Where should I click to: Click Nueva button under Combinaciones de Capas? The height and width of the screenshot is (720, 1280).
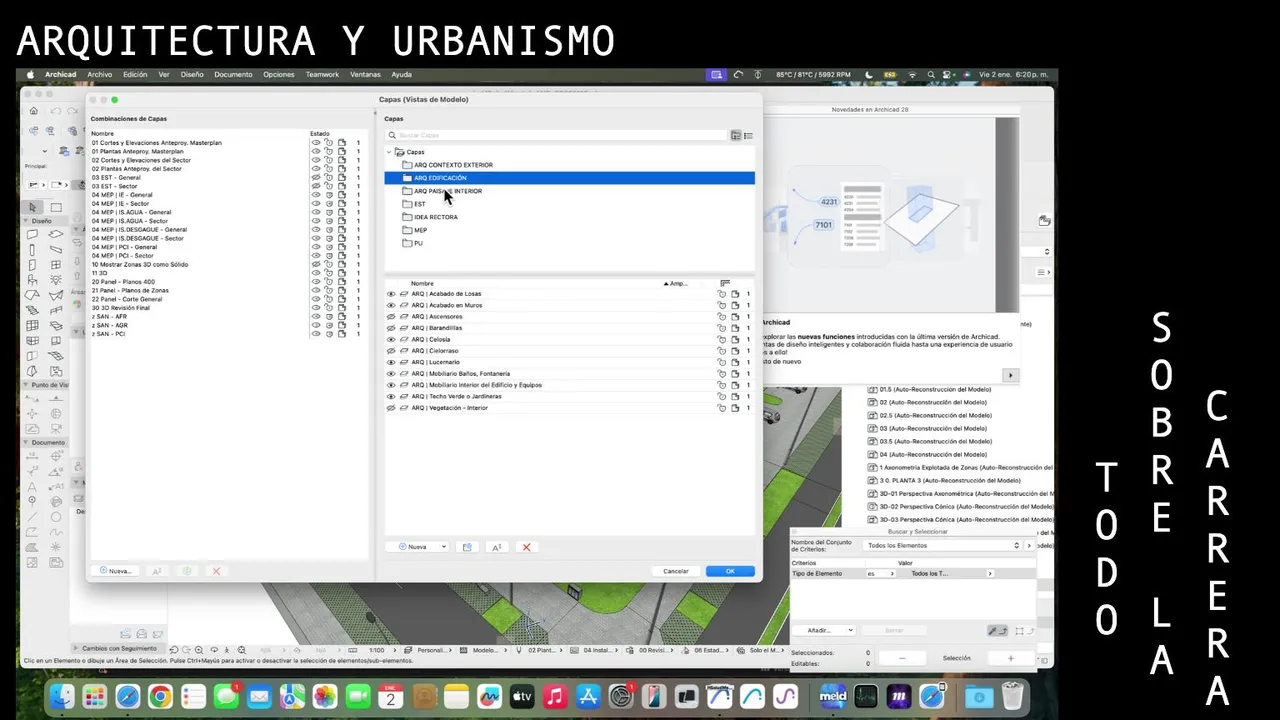pos(115,571)
